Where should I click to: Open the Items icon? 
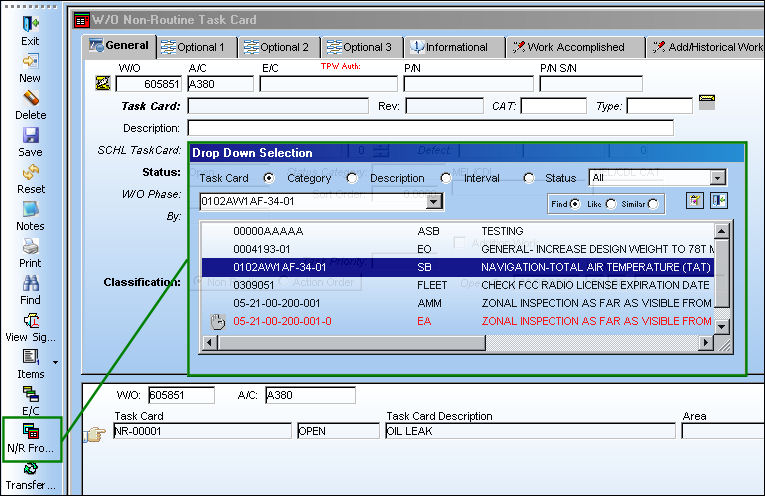click(31, 357)
